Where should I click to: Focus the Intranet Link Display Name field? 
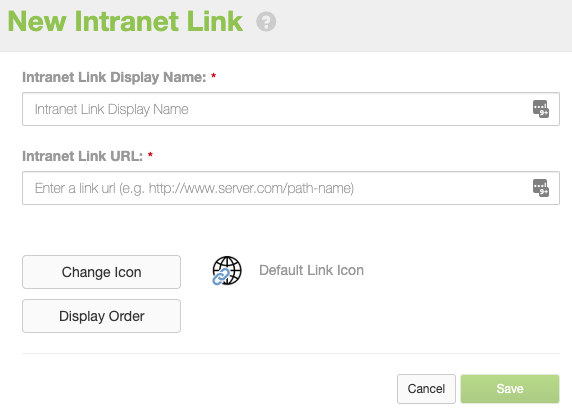pos(291,109)
